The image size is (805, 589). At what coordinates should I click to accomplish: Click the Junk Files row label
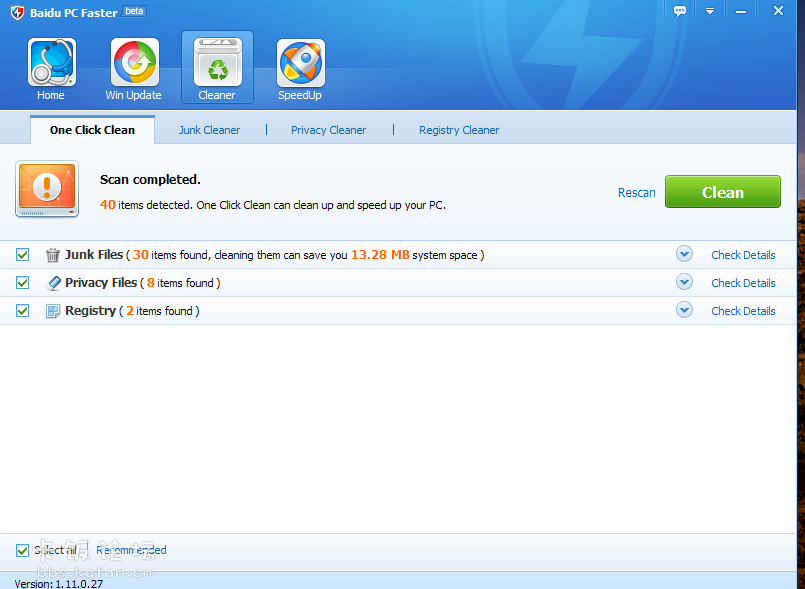coord(94,255)
